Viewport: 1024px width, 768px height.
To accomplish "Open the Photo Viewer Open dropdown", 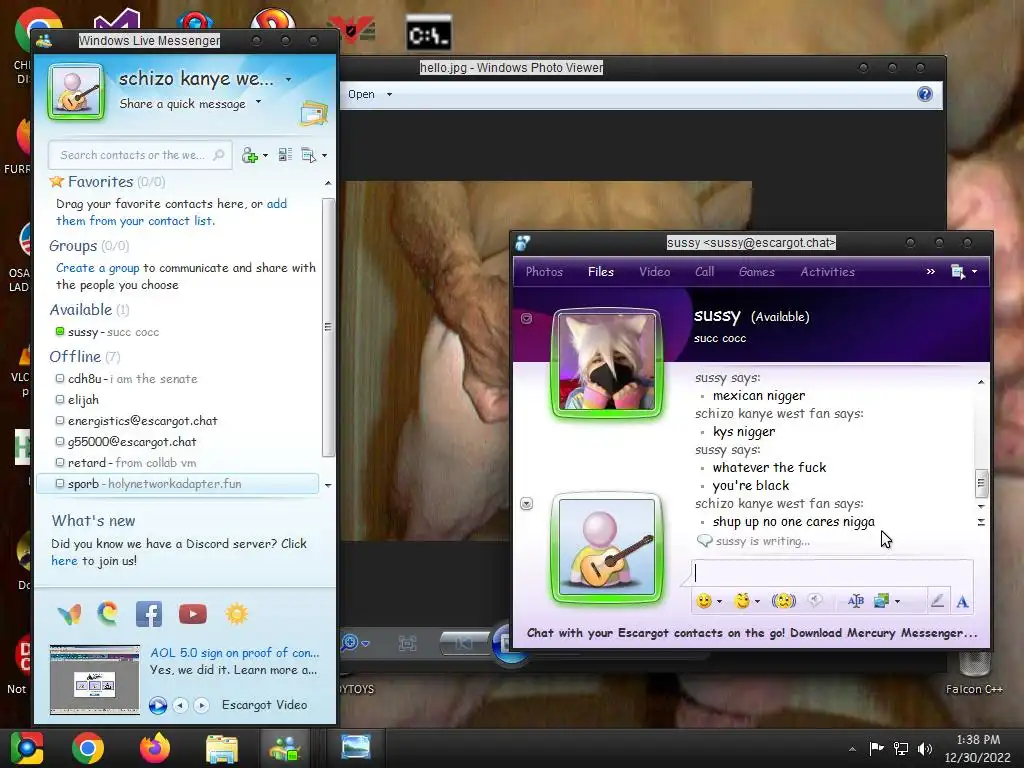I will 389,95.
